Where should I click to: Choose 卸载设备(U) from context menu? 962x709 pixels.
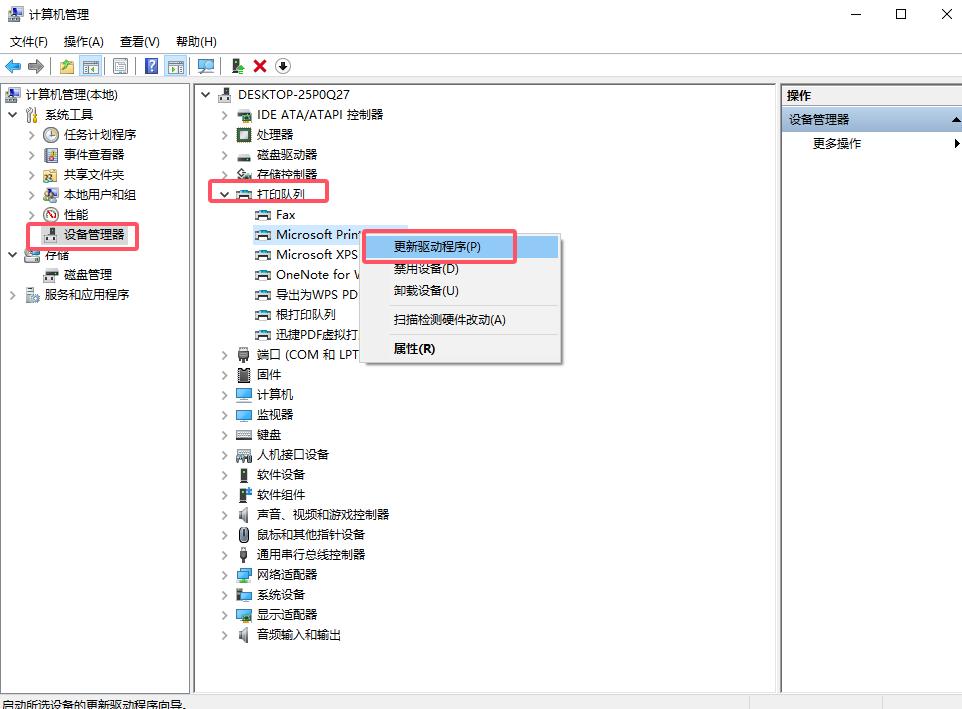point(426,290)
